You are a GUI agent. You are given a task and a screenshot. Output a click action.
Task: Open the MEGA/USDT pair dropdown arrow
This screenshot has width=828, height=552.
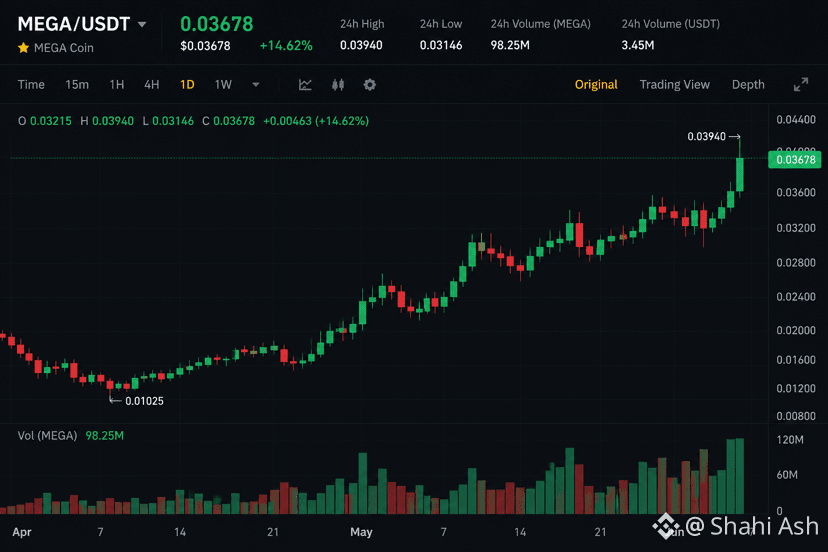pyautogui.click(x=142, y=24)
